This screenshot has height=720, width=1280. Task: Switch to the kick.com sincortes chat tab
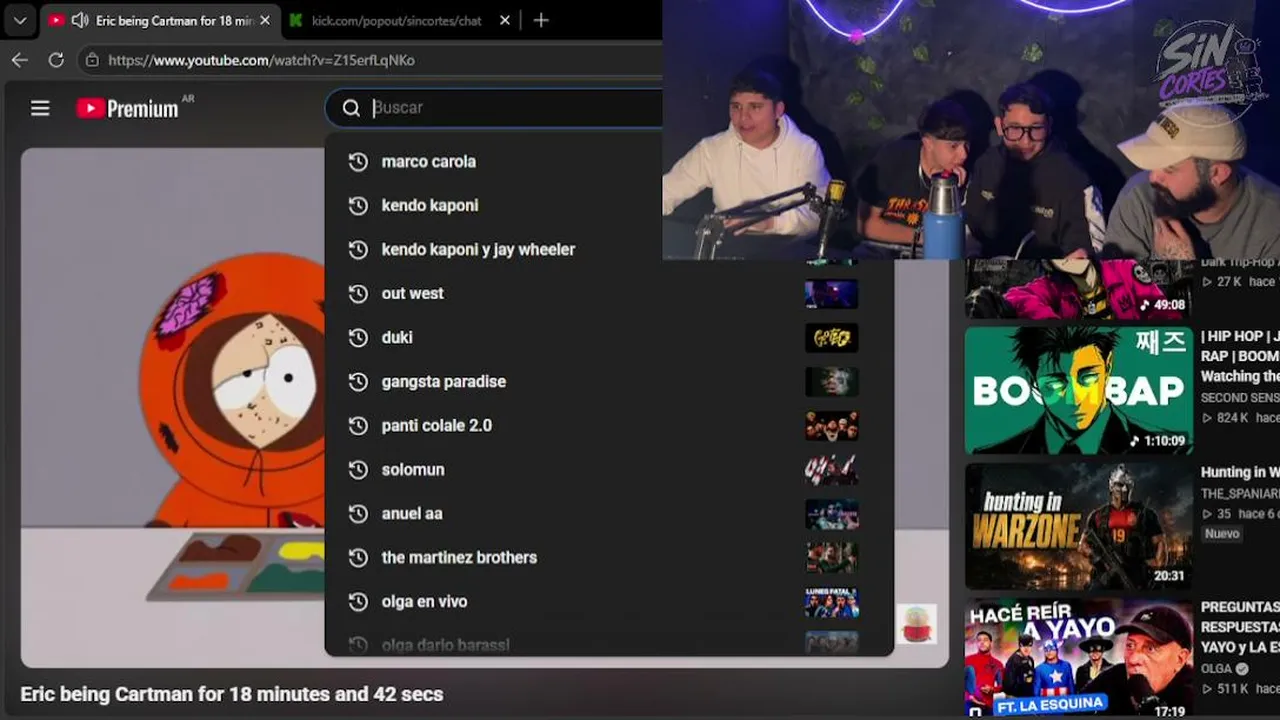click(397, 20)
